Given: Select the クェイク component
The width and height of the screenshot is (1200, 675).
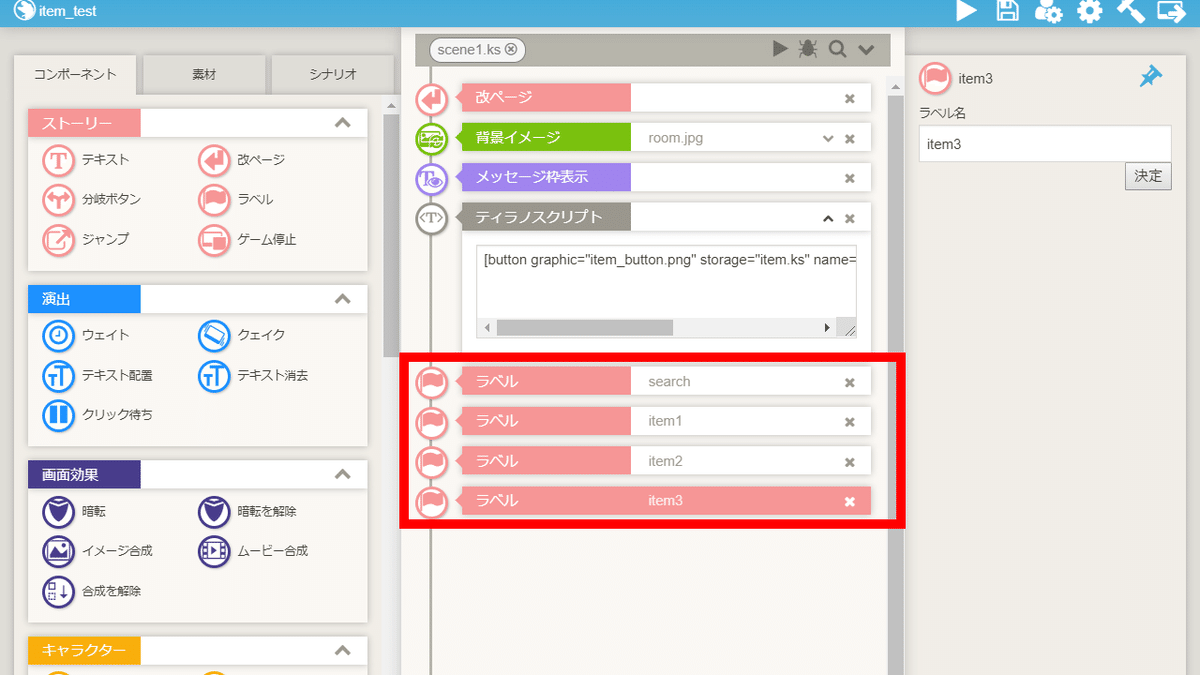Looking at the screenshot, I should click(x=242, y=335).
